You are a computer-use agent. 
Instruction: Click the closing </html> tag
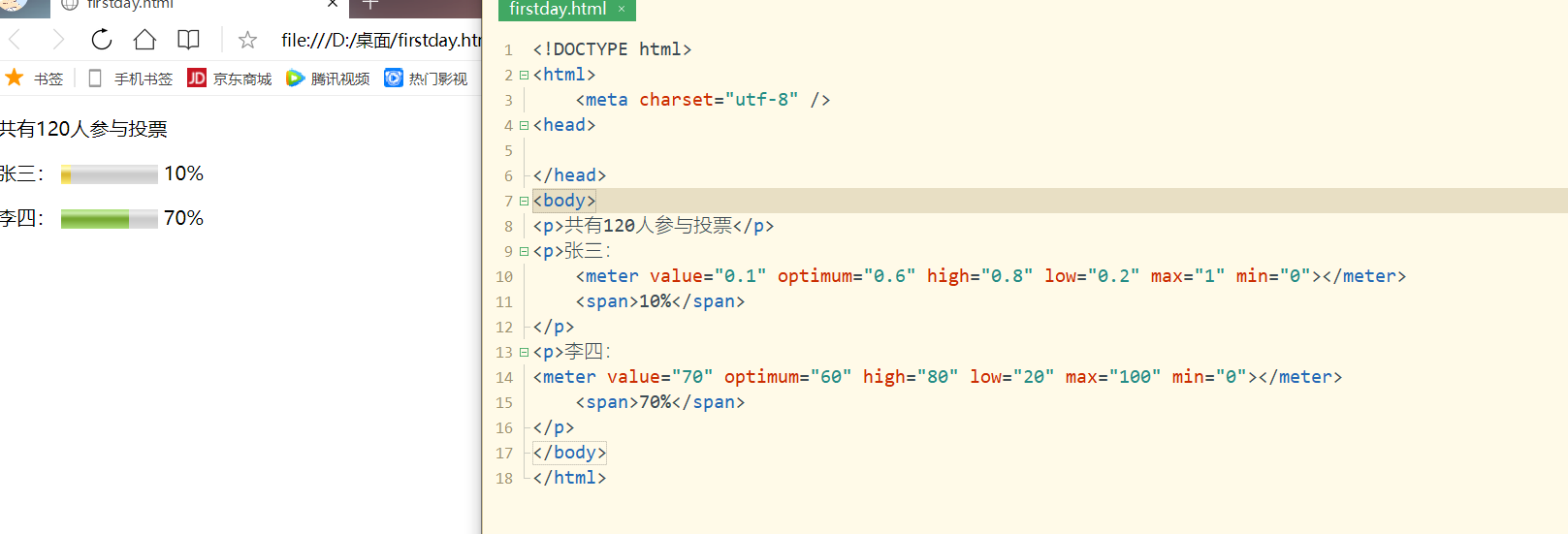(x=569, y=478)
